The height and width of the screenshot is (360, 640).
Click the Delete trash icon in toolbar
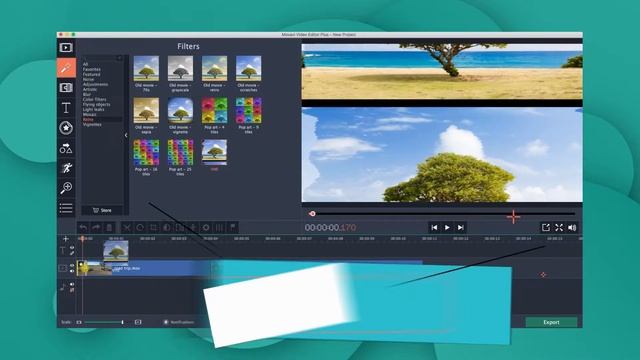coord(109,227)
